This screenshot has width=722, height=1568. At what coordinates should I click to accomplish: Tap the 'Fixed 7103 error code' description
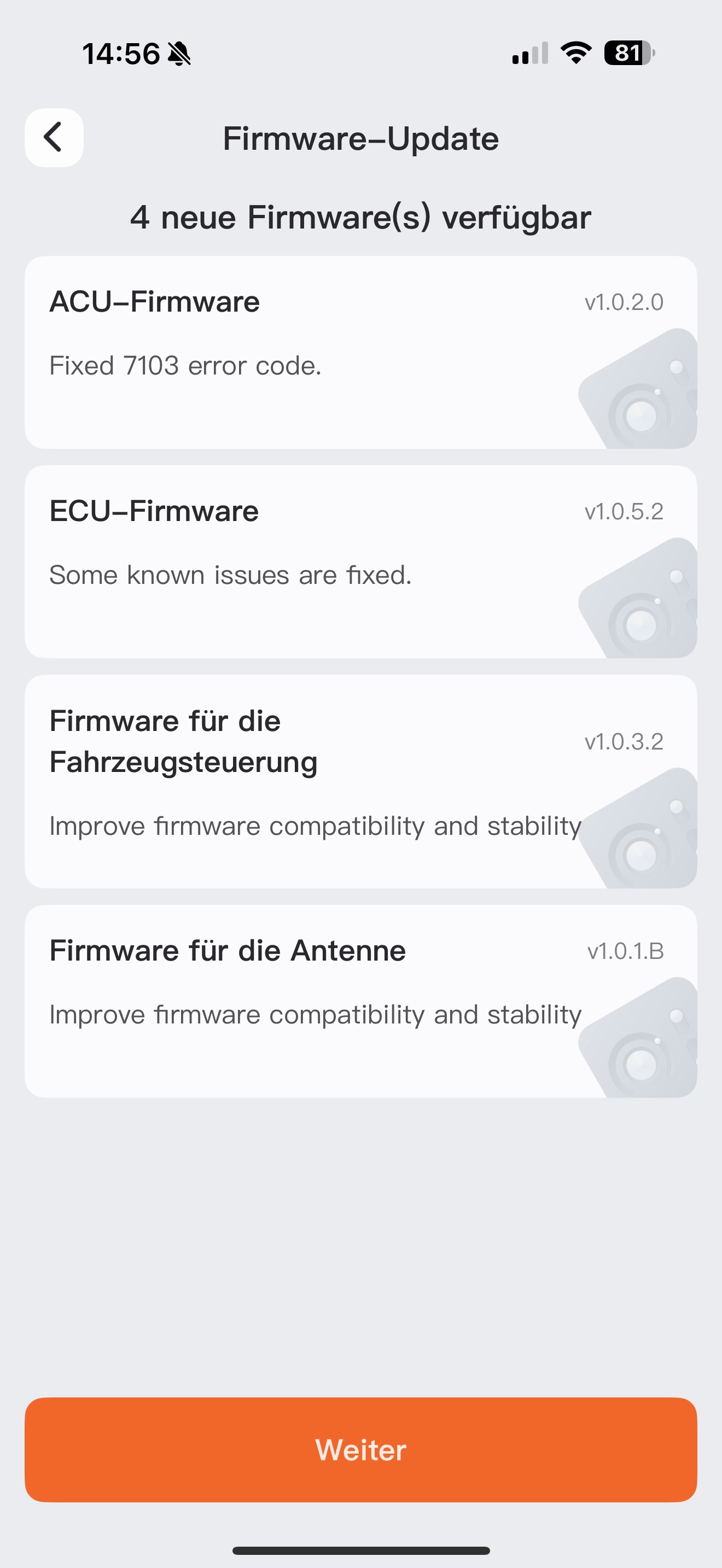(x=185, y=366)
